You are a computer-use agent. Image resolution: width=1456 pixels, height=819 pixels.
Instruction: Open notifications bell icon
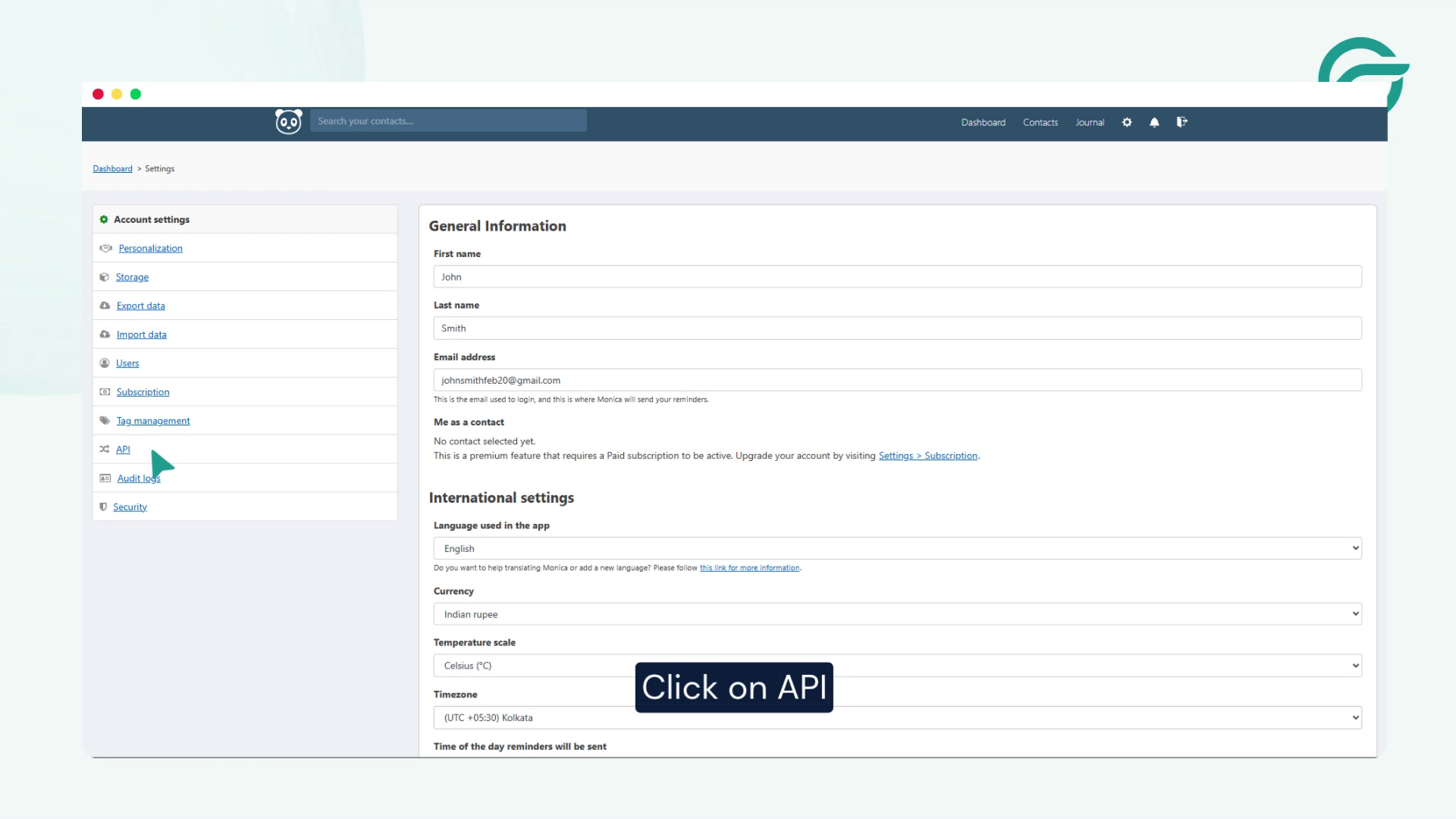[x=1154, y=122]
